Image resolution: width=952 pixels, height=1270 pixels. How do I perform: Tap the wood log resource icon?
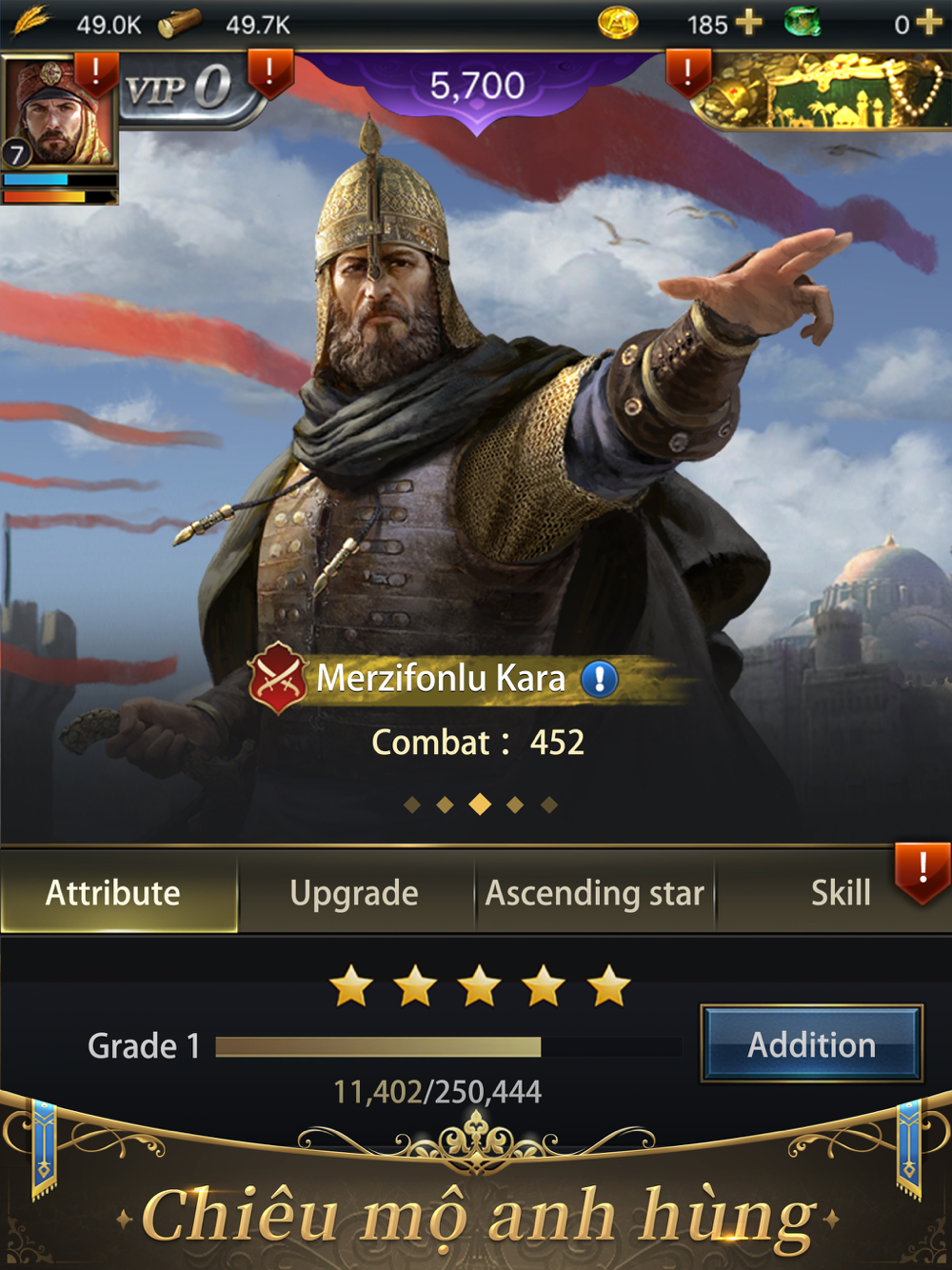coord(179,23)
